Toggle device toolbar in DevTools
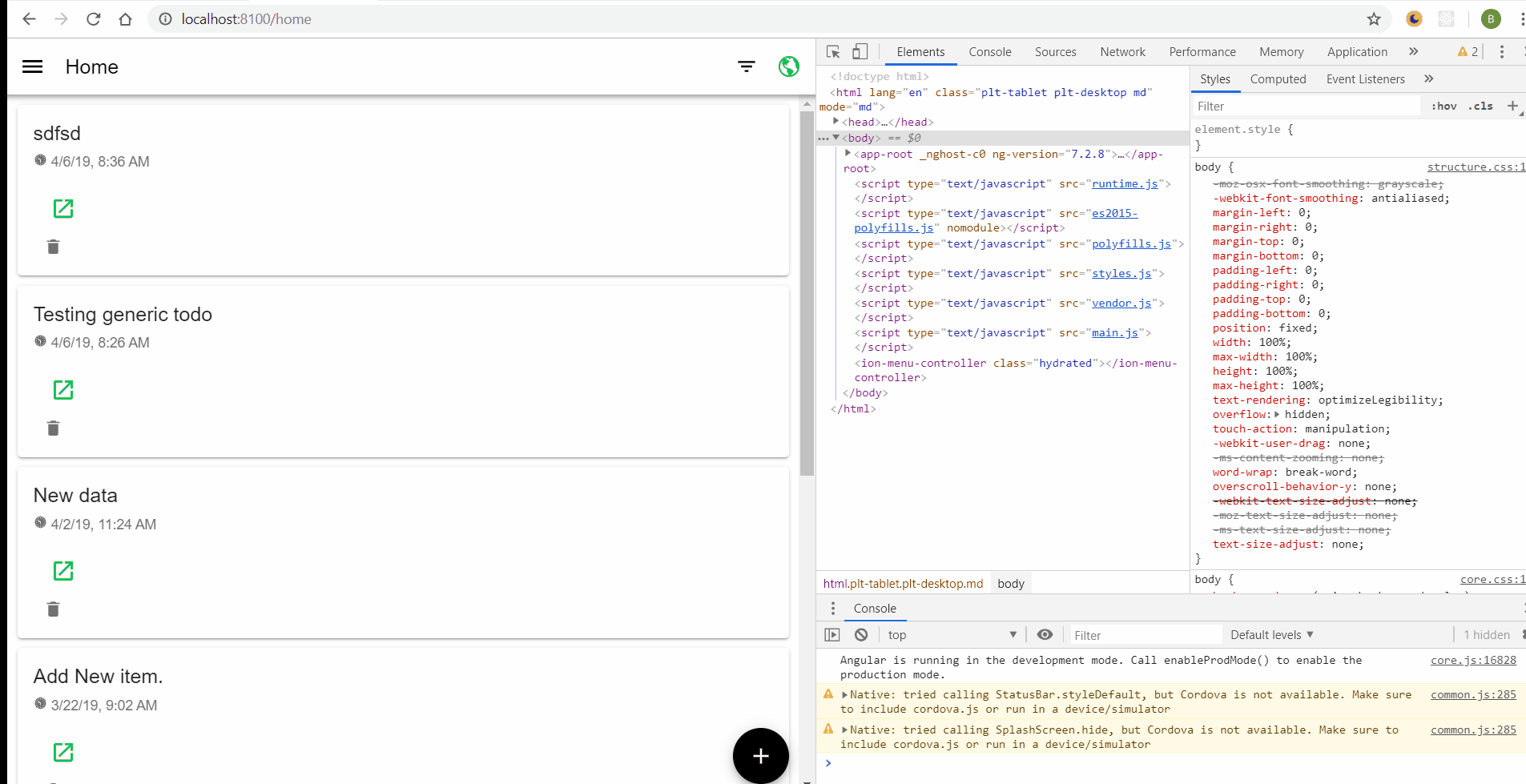This screenshot has height=784, width=1526. (x=860, y=52)
